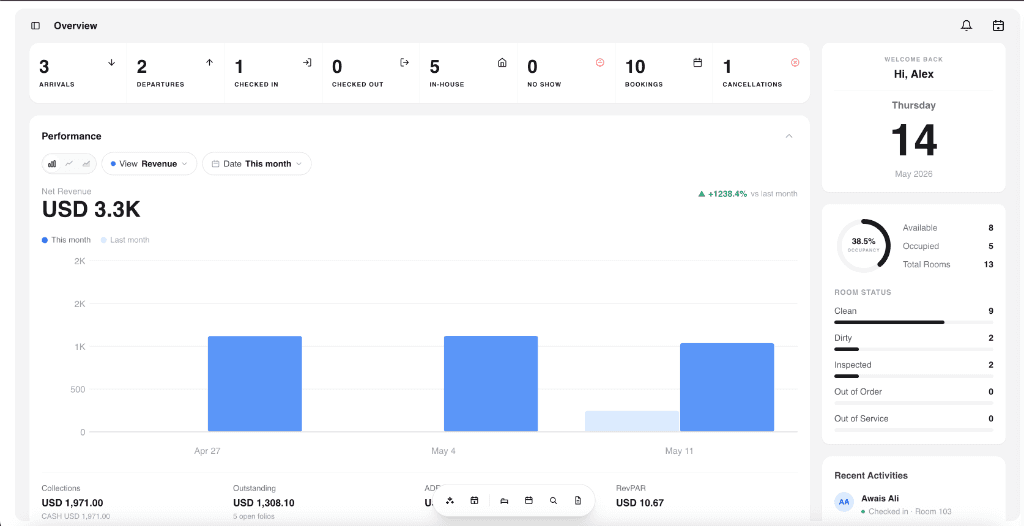Click the light blue last-month bar

pyautogui.click(x=632, y=421)
